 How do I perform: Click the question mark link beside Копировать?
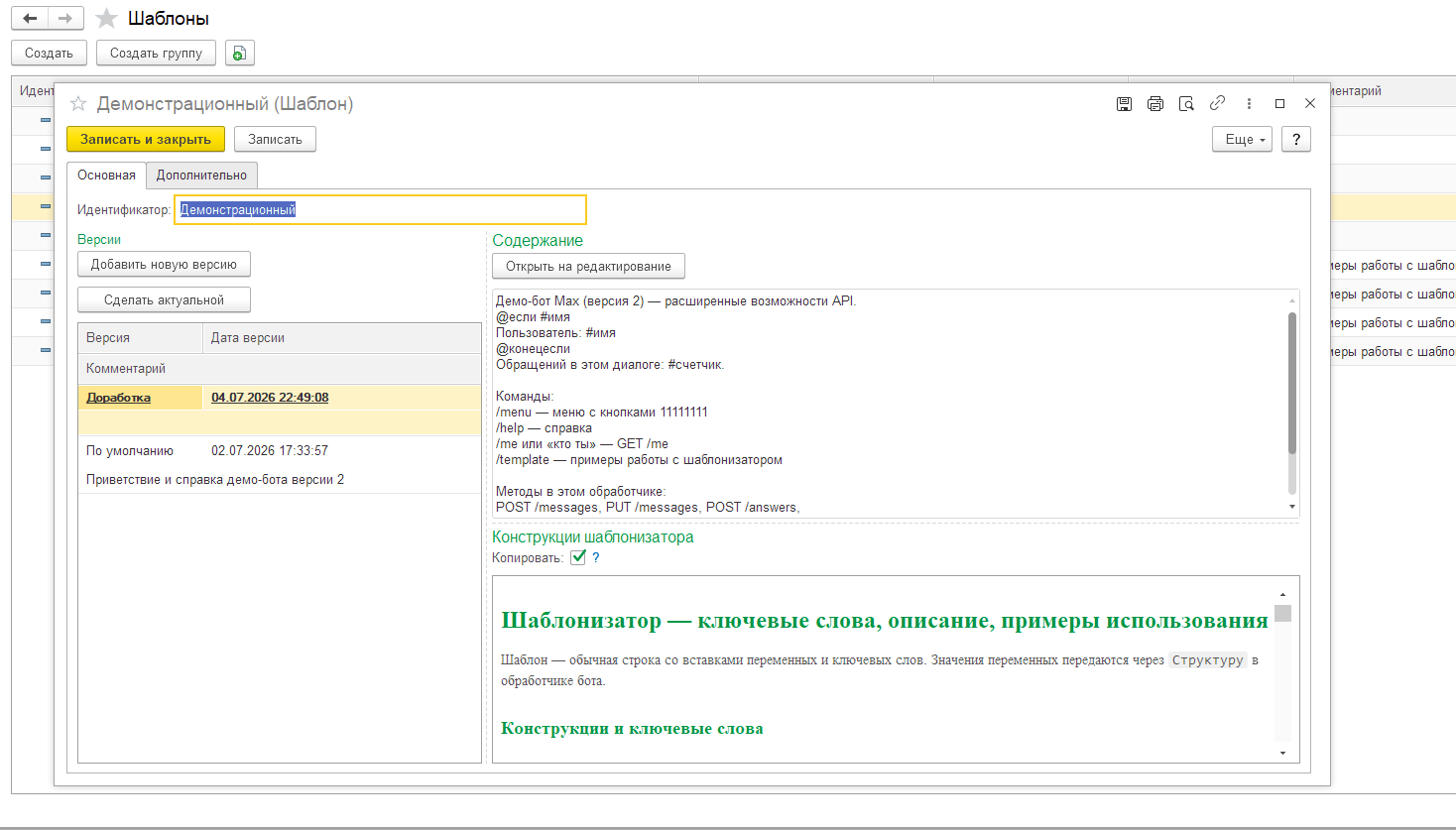click(x=596, y=557)
